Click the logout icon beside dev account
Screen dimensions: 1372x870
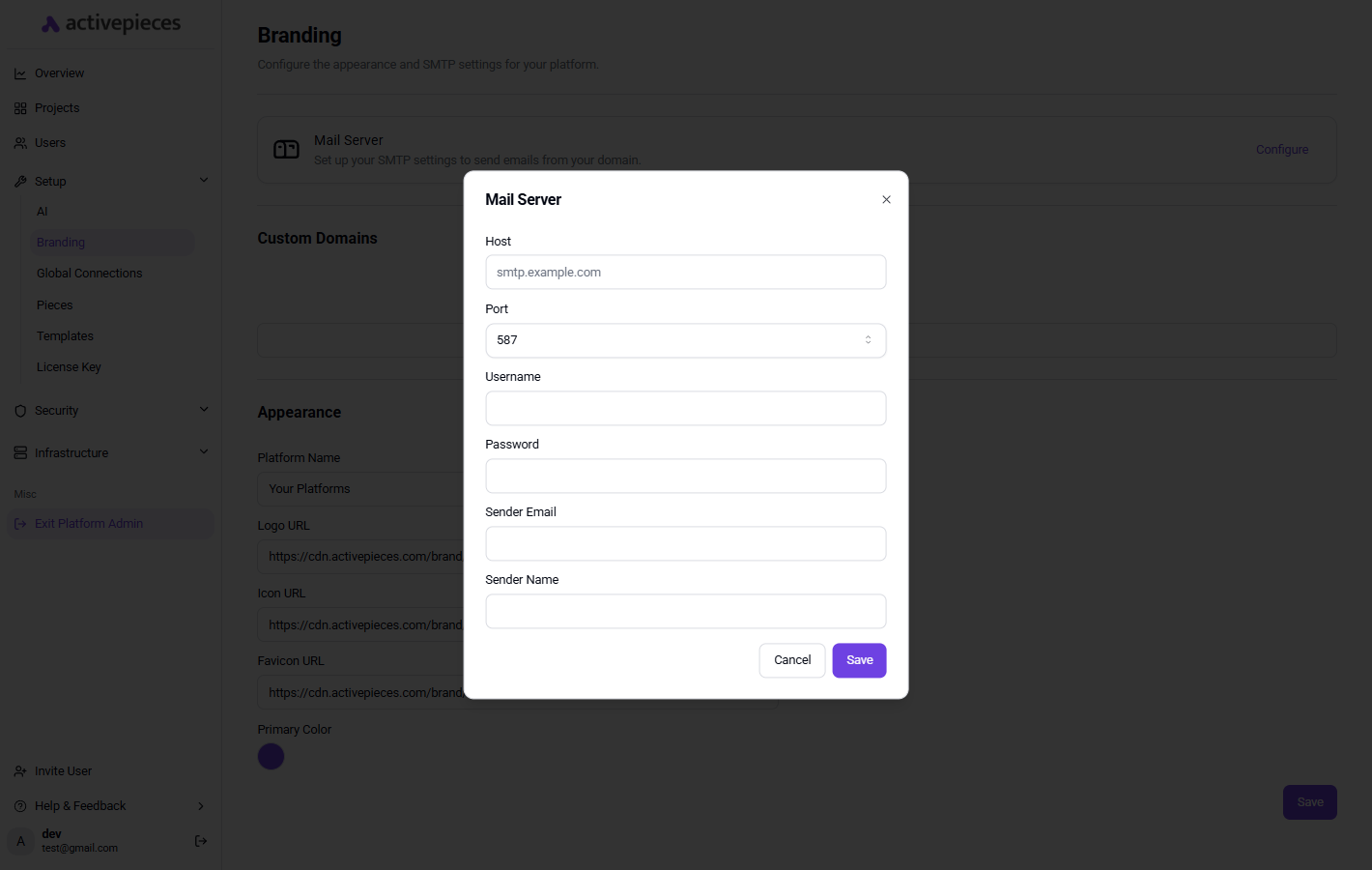point(201,841)
